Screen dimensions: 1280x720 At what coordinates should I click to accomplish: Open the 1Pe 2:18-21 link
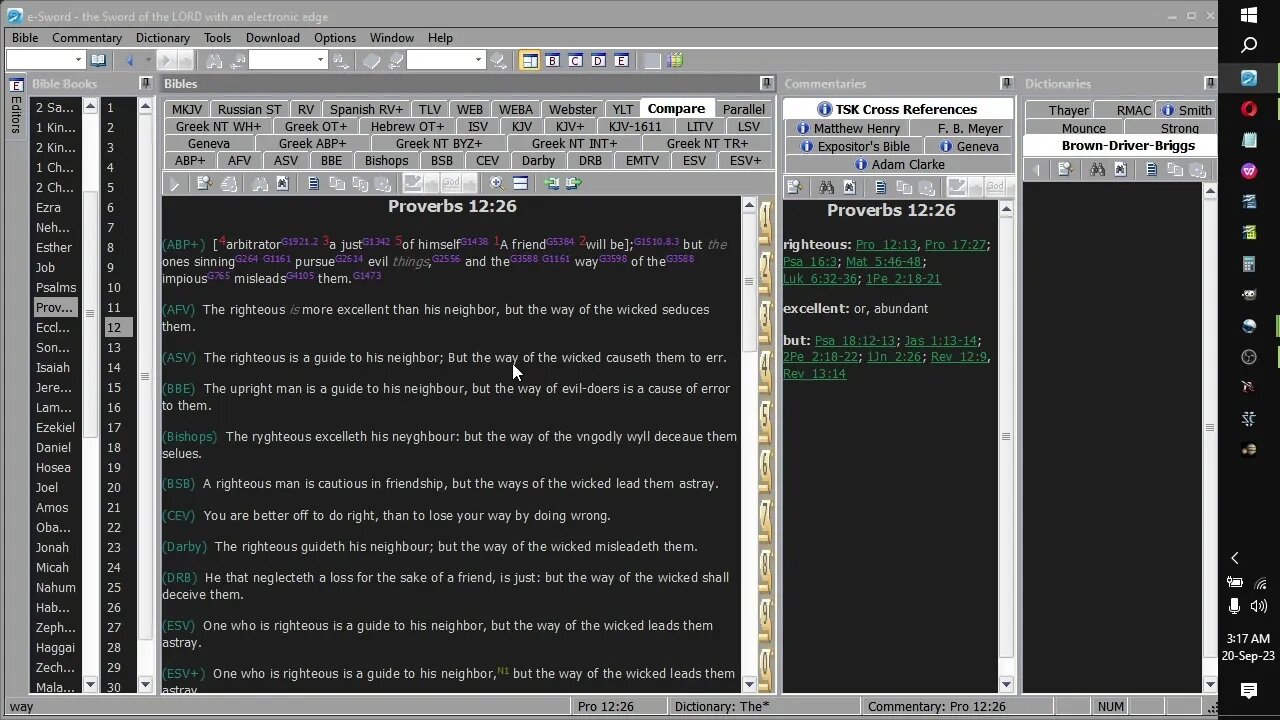click(903, 278)
